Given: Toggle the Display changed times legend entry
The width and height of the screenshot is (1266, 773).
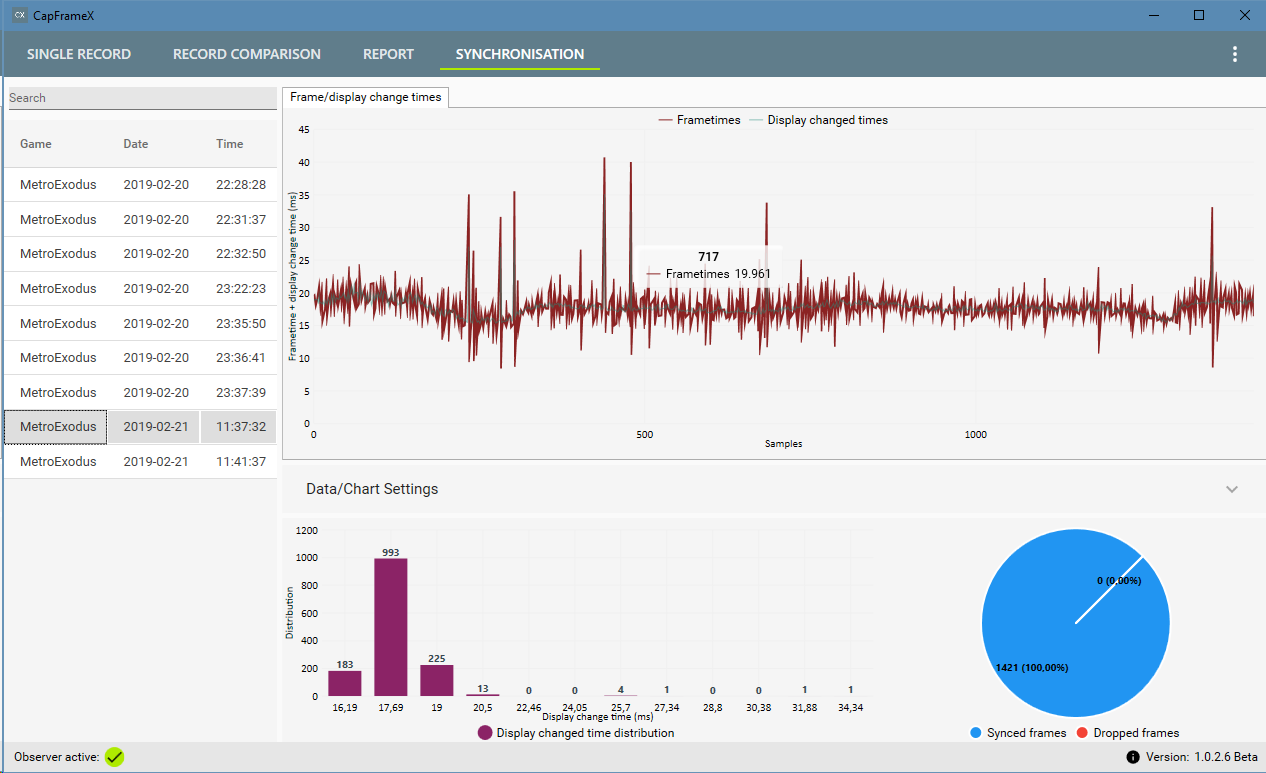Looking at the screenshot, I should point(819,120).
